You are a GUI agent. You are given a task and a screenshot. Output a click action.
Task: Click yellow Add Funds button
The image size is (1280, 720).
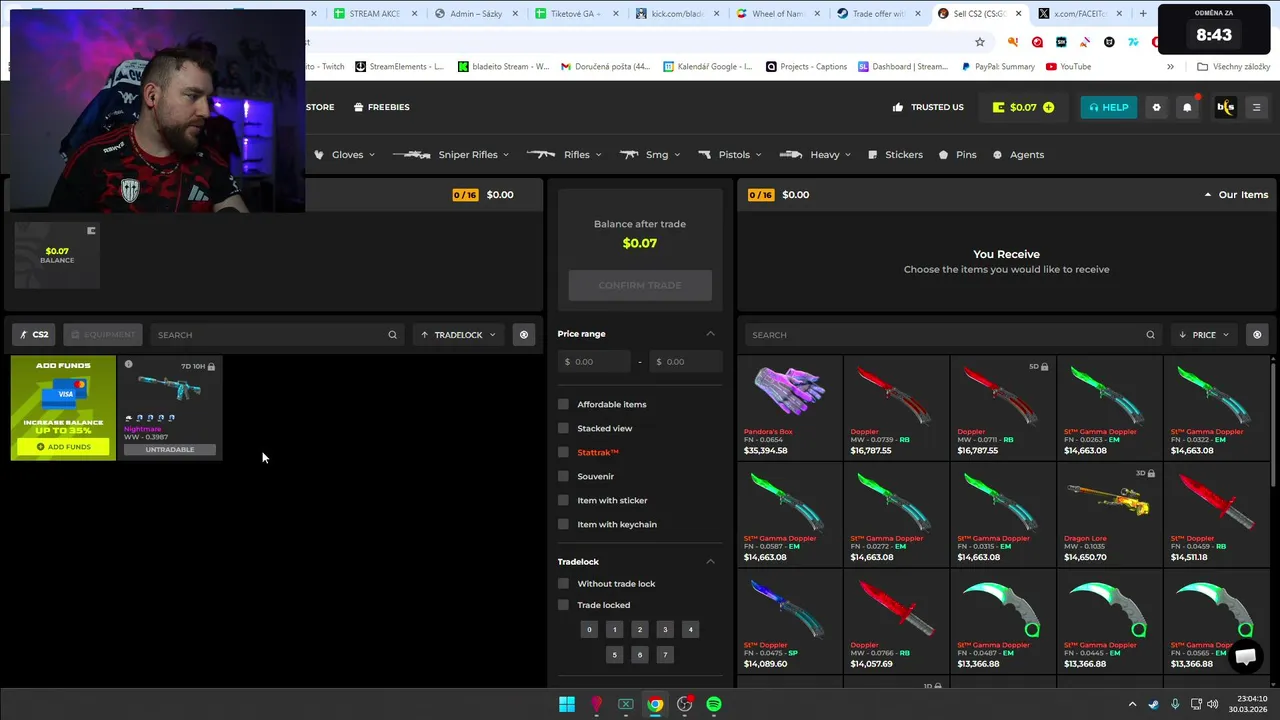[x=63, y=447]
